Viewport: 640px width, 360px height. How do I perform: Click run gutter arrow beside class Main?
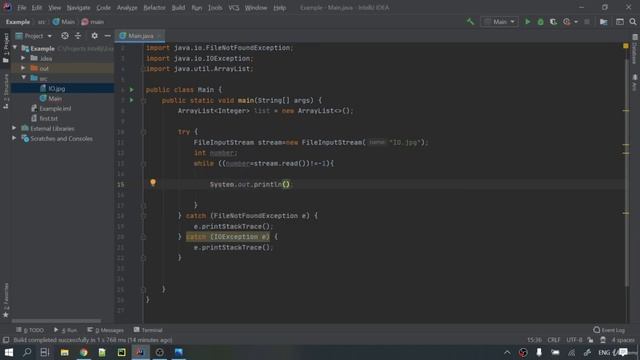click(131, 89)
